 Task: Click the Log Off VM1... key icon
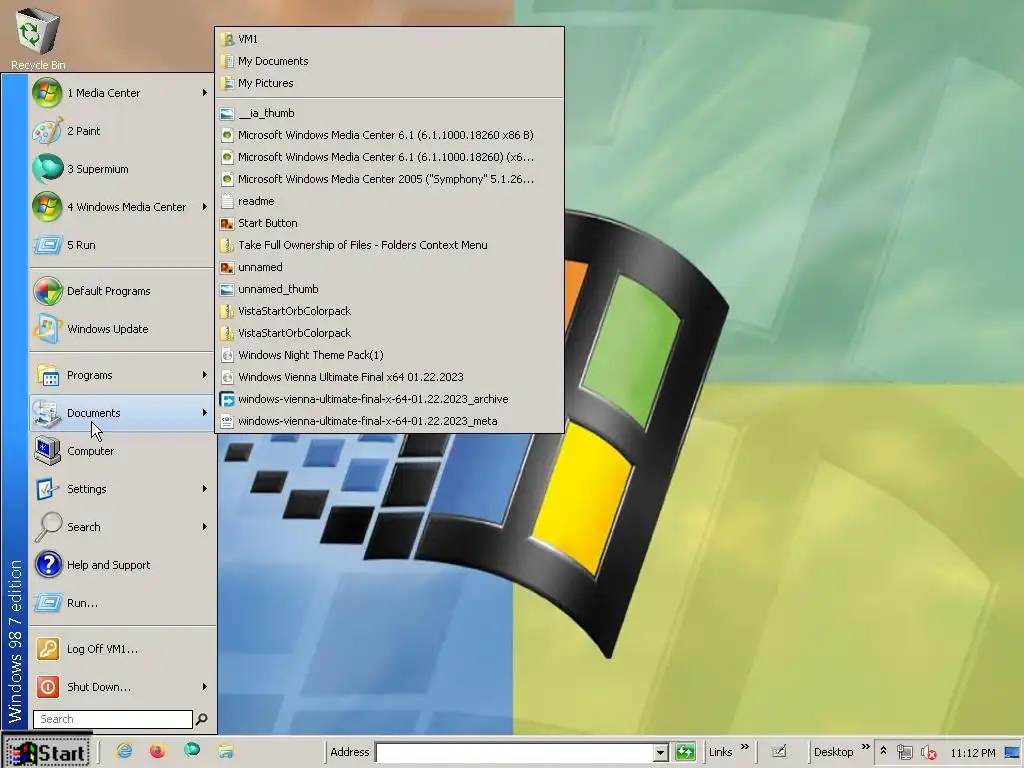coord(48,648)
